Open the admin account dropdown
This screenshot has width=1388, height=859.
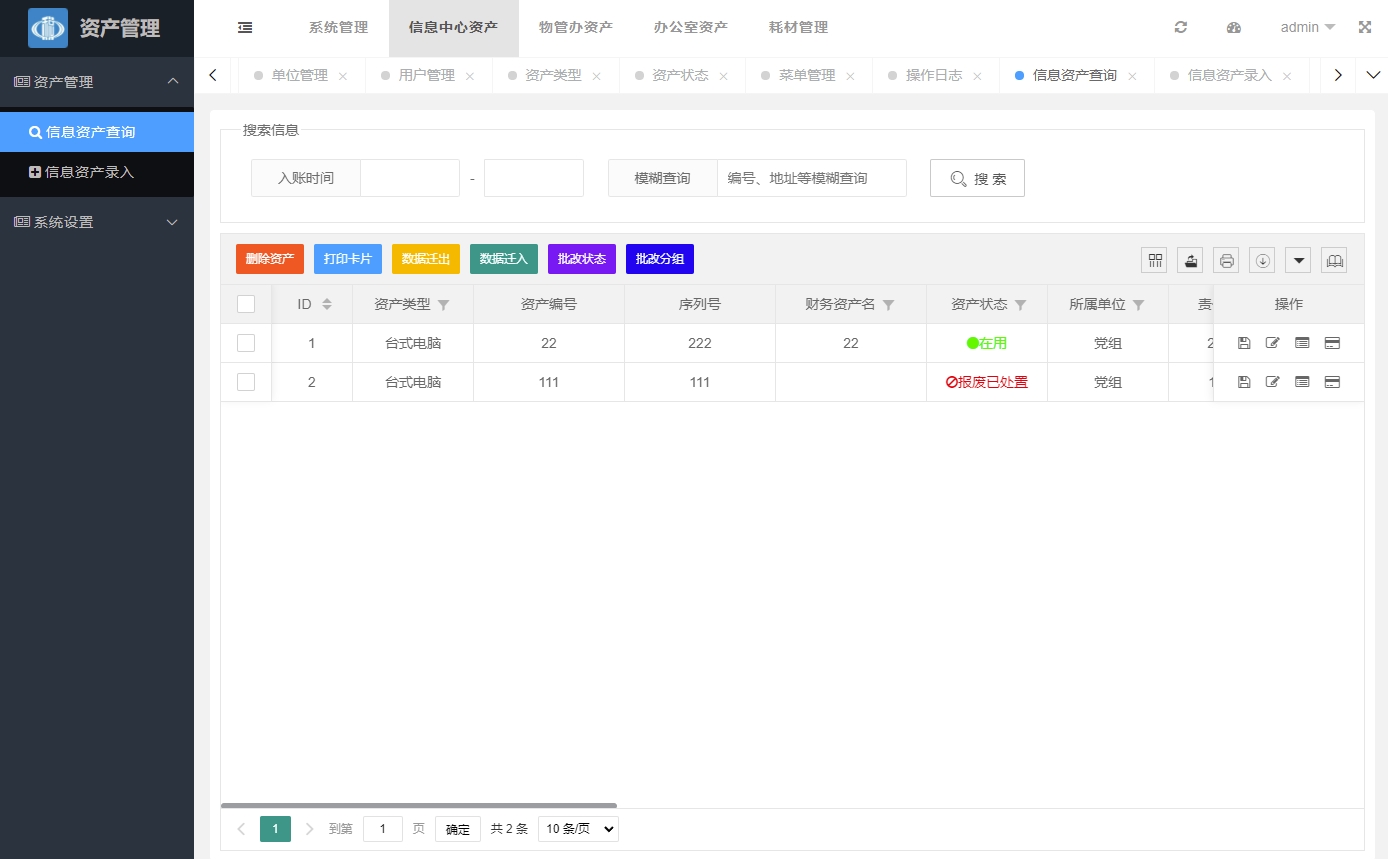coord(1306,27)
